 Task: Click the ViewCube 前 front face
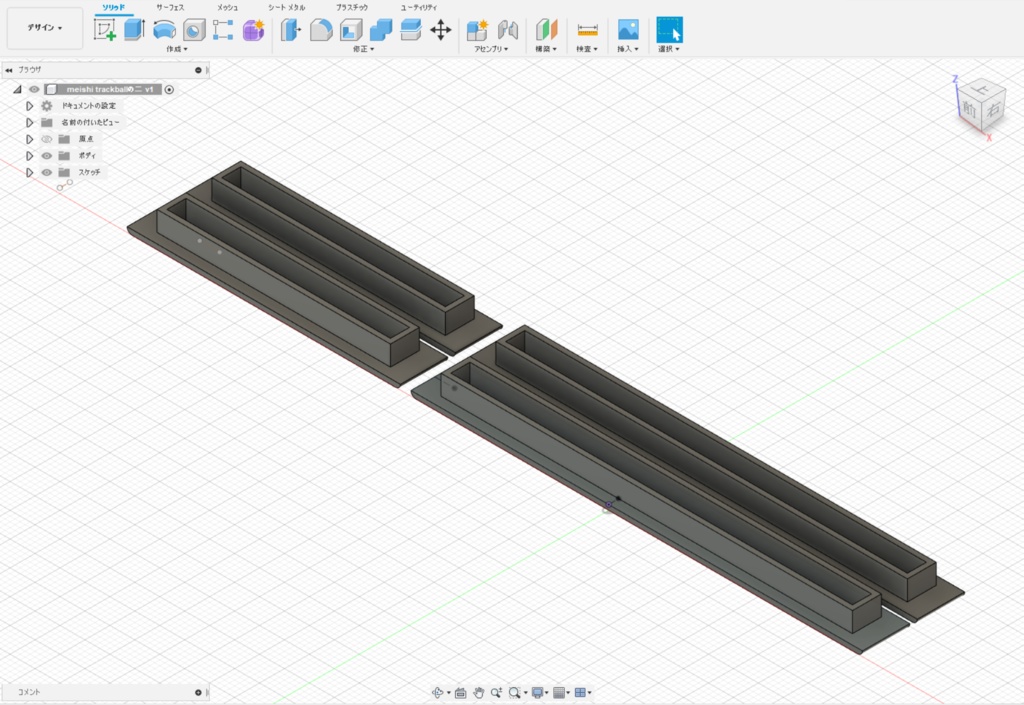969,110
